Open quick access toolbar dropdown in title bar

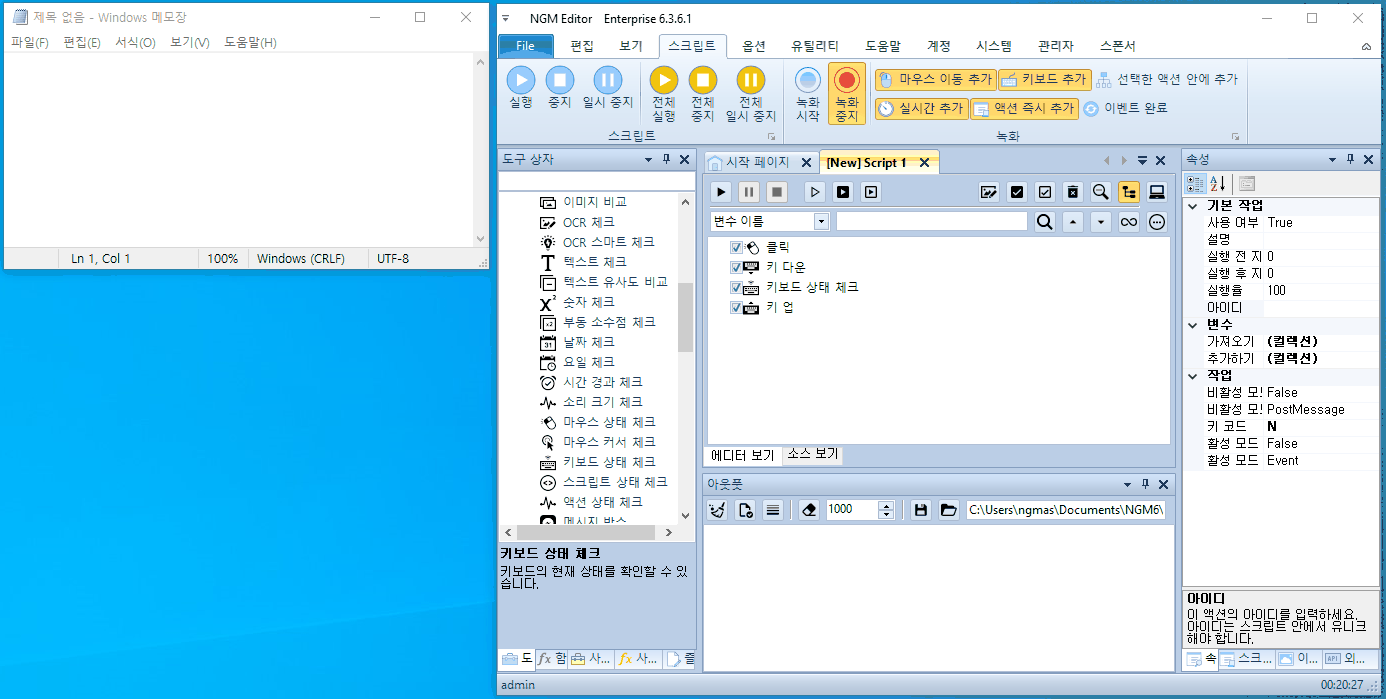pos(505,18)
